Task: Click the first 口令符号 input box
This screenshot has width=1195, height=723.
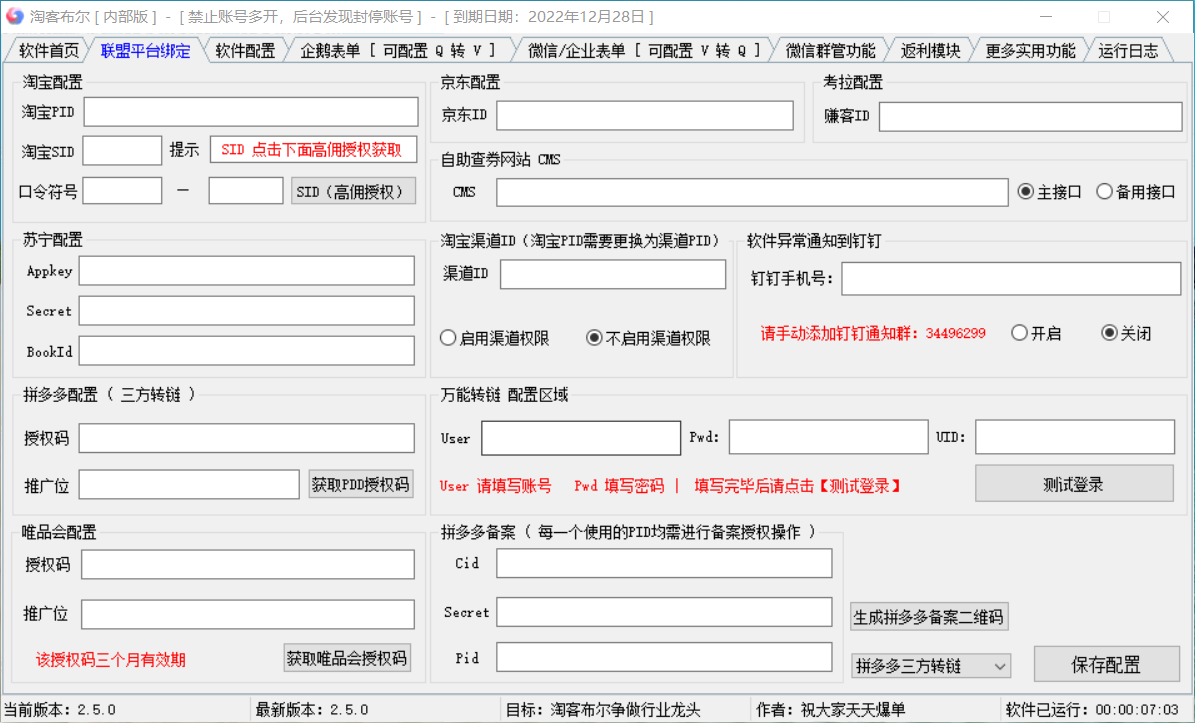Action: 122,190
